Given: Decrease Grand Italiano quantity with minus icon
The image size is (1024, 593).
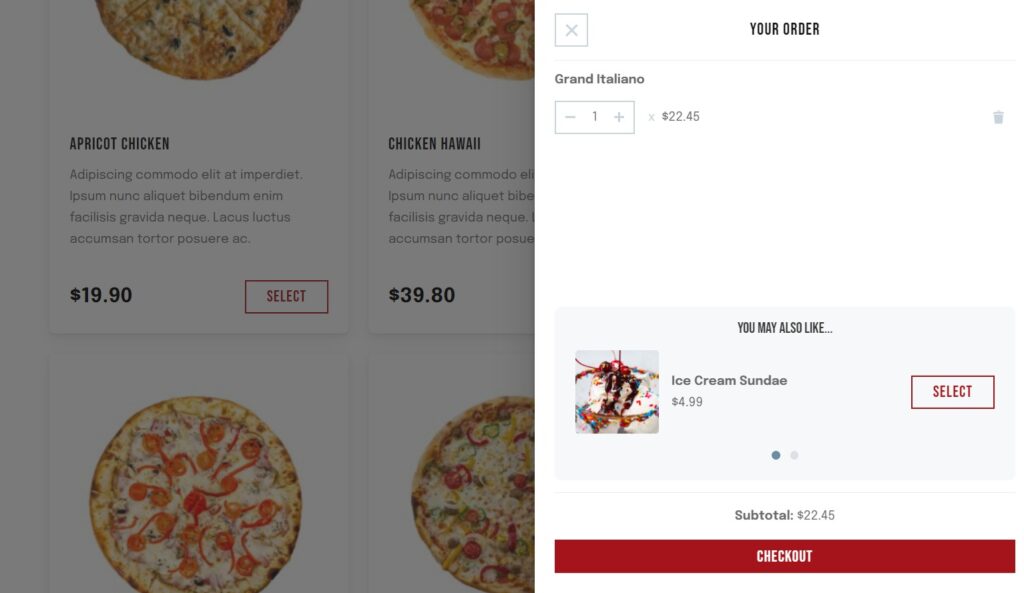Looking at the screenshot, I should pyautogui.click(x=570, y=117).
